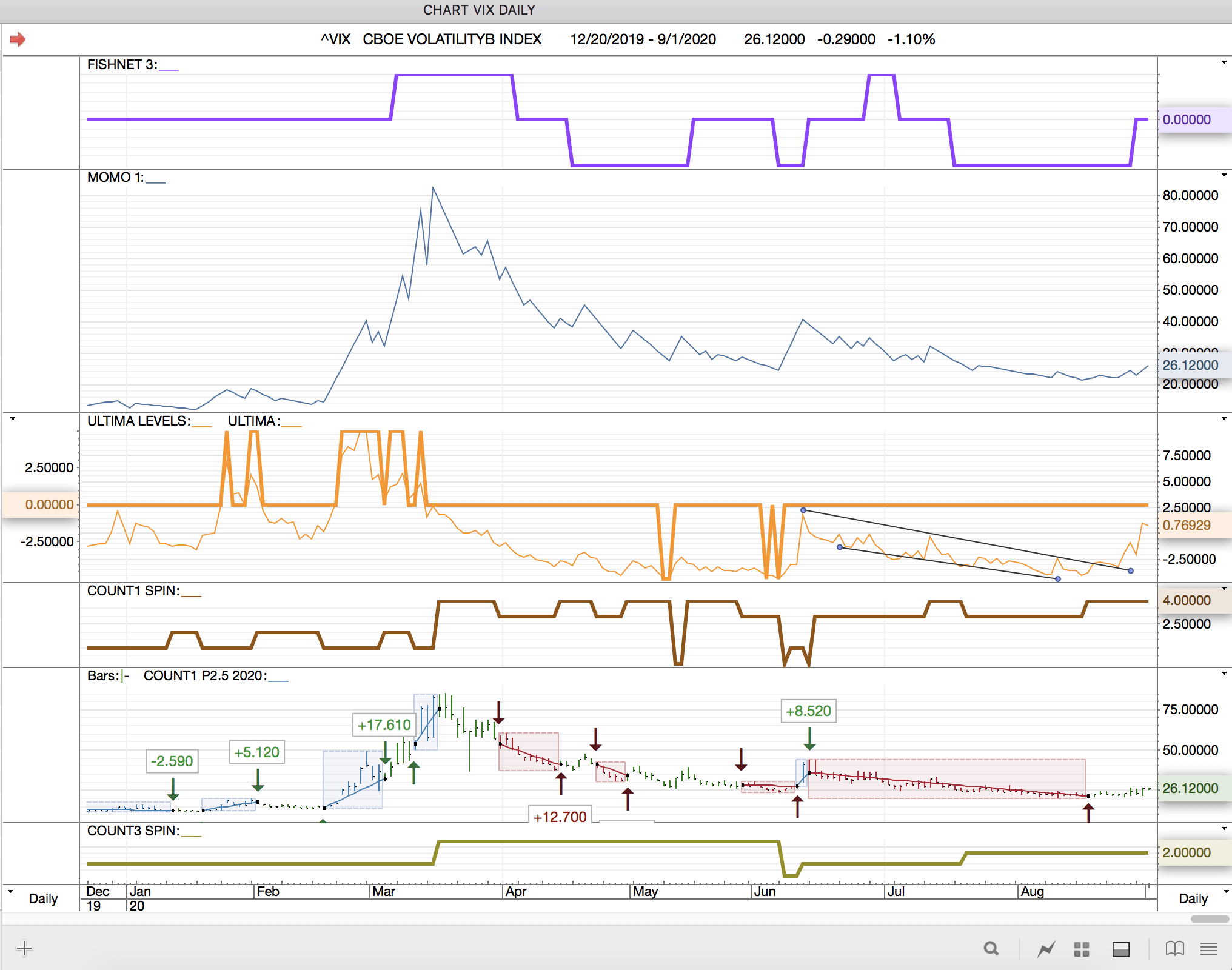This screenshot has height=970, width=1232.
Task: Open the four-square grid view icon
Action: (x=1082, y=949)
